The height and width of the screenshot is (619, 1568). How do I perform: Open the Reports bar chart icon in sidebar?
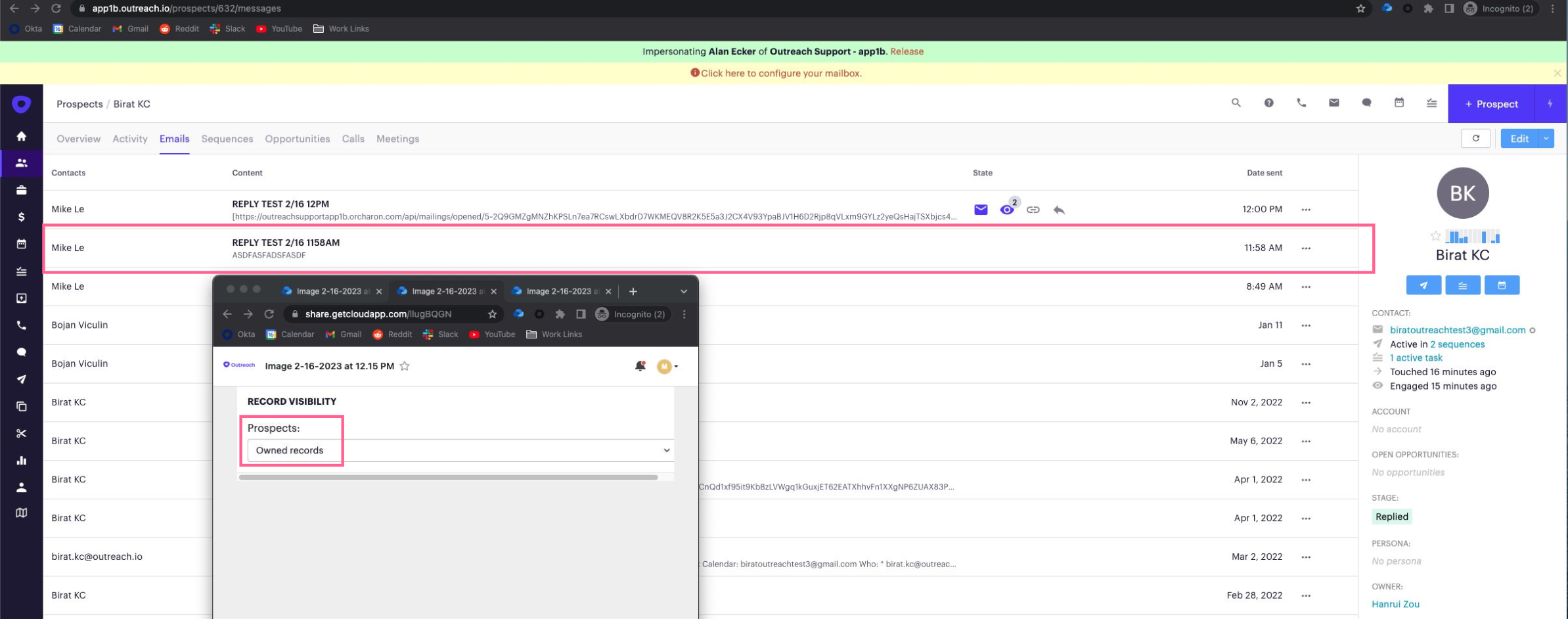(x=21, y=460)
